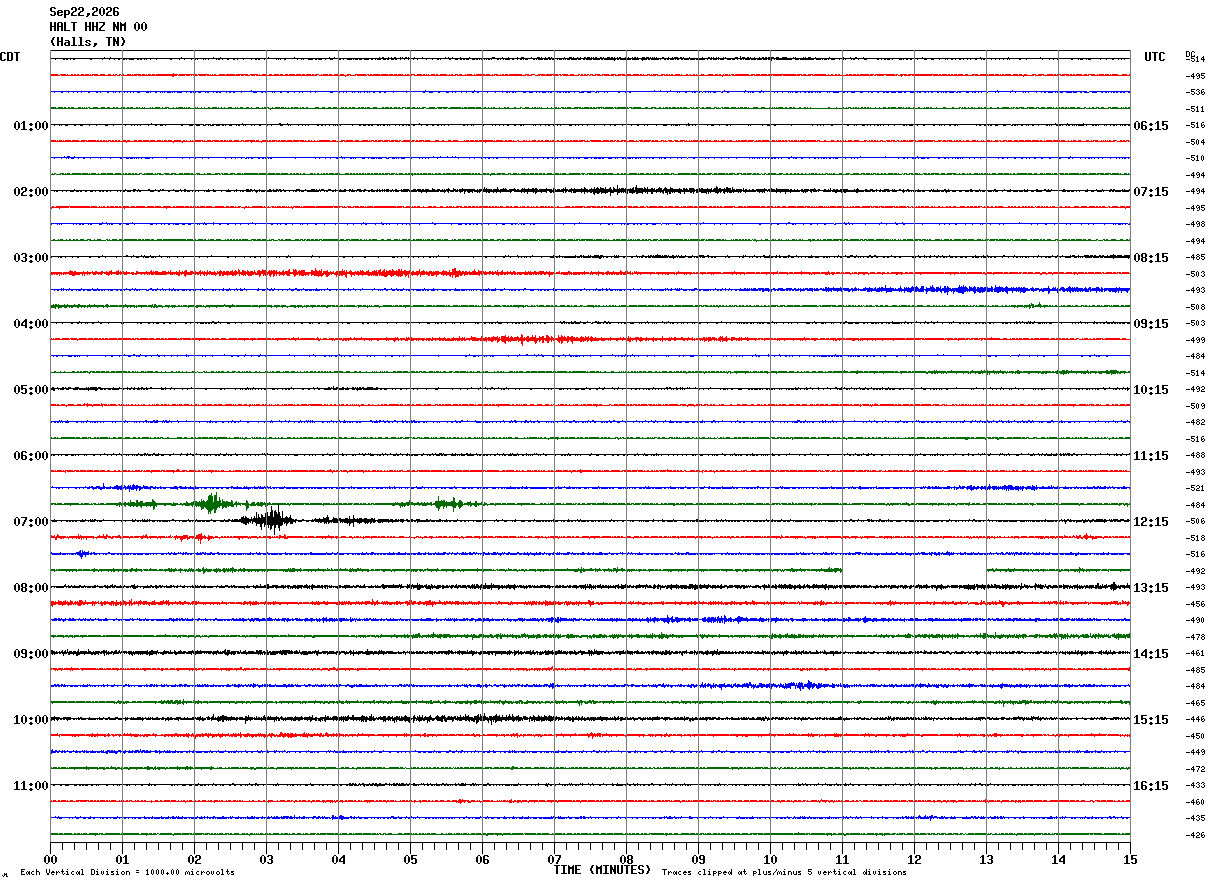Click the minute 15 label on the time axis
1210x886 pixels.
tap(1129, 859)
